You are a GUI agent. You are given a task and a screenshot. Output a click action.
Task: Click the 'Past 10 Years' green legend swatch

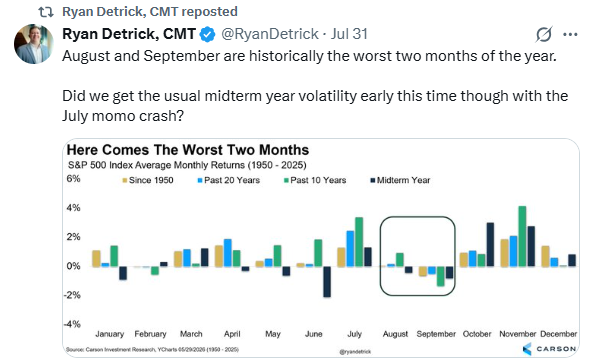pos(286,181)
